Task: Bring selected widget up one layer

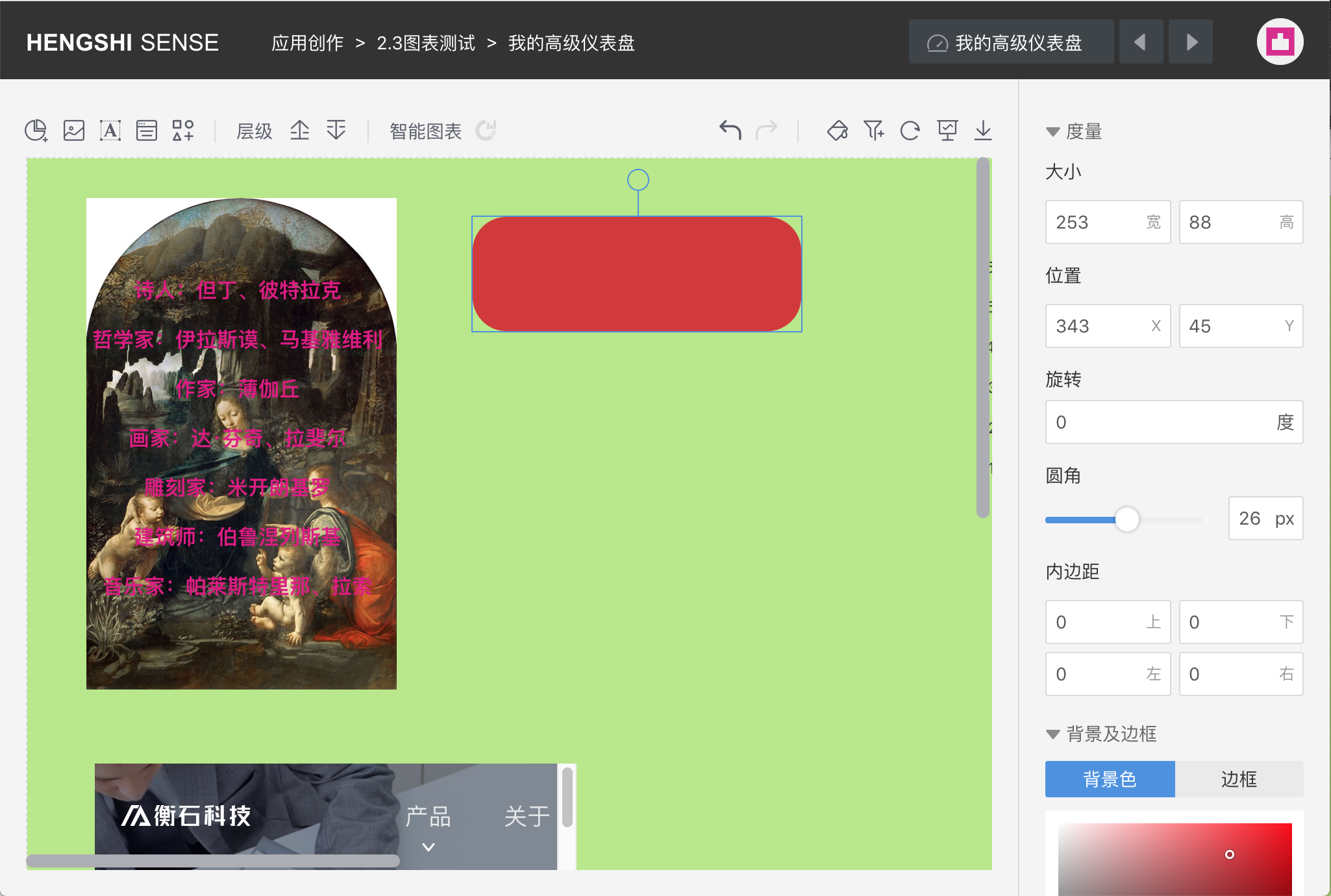Action: [299, 131]
